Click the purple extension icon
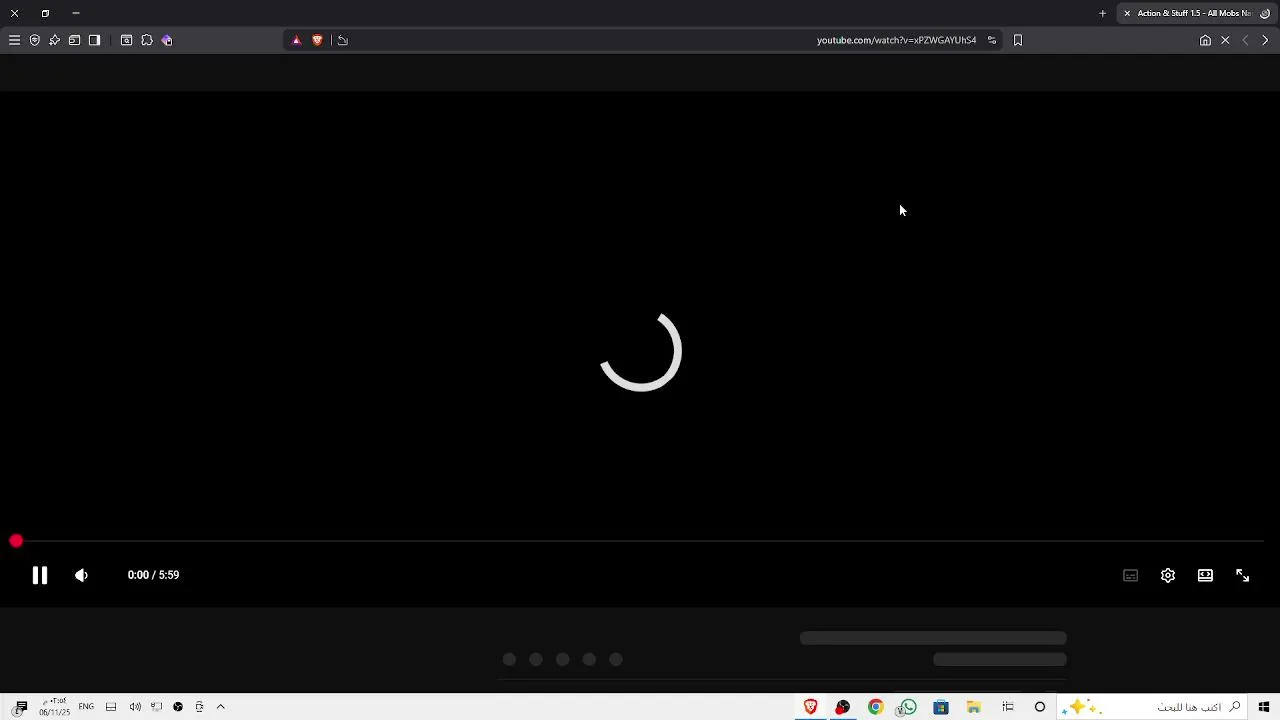This screenshot has height=720, width=1280. 167,40
